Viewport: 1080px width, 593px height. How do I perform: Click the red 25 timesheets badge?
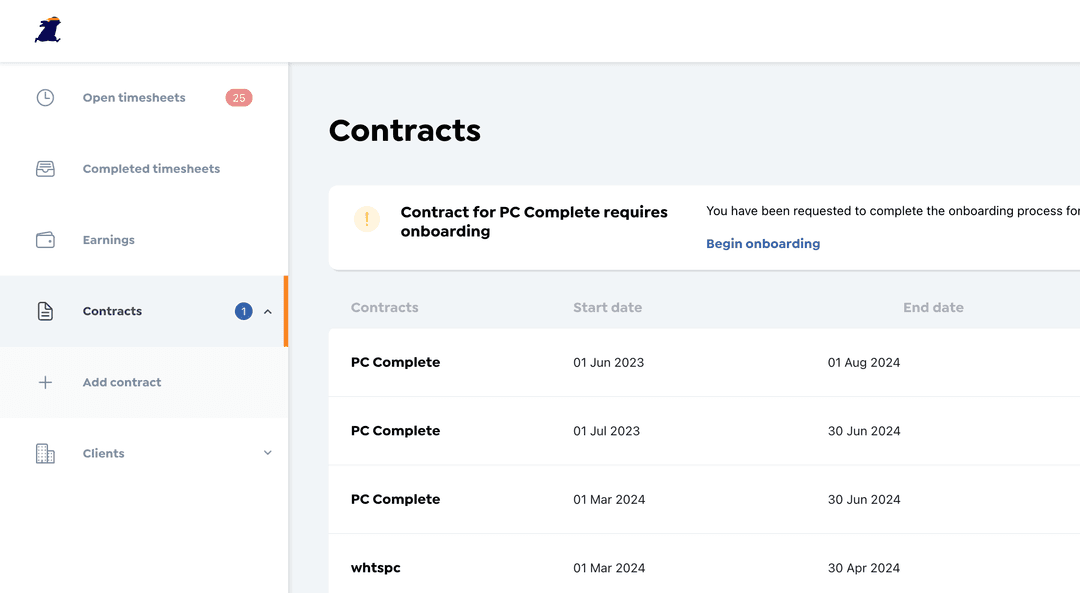click(x=239, y=98)
